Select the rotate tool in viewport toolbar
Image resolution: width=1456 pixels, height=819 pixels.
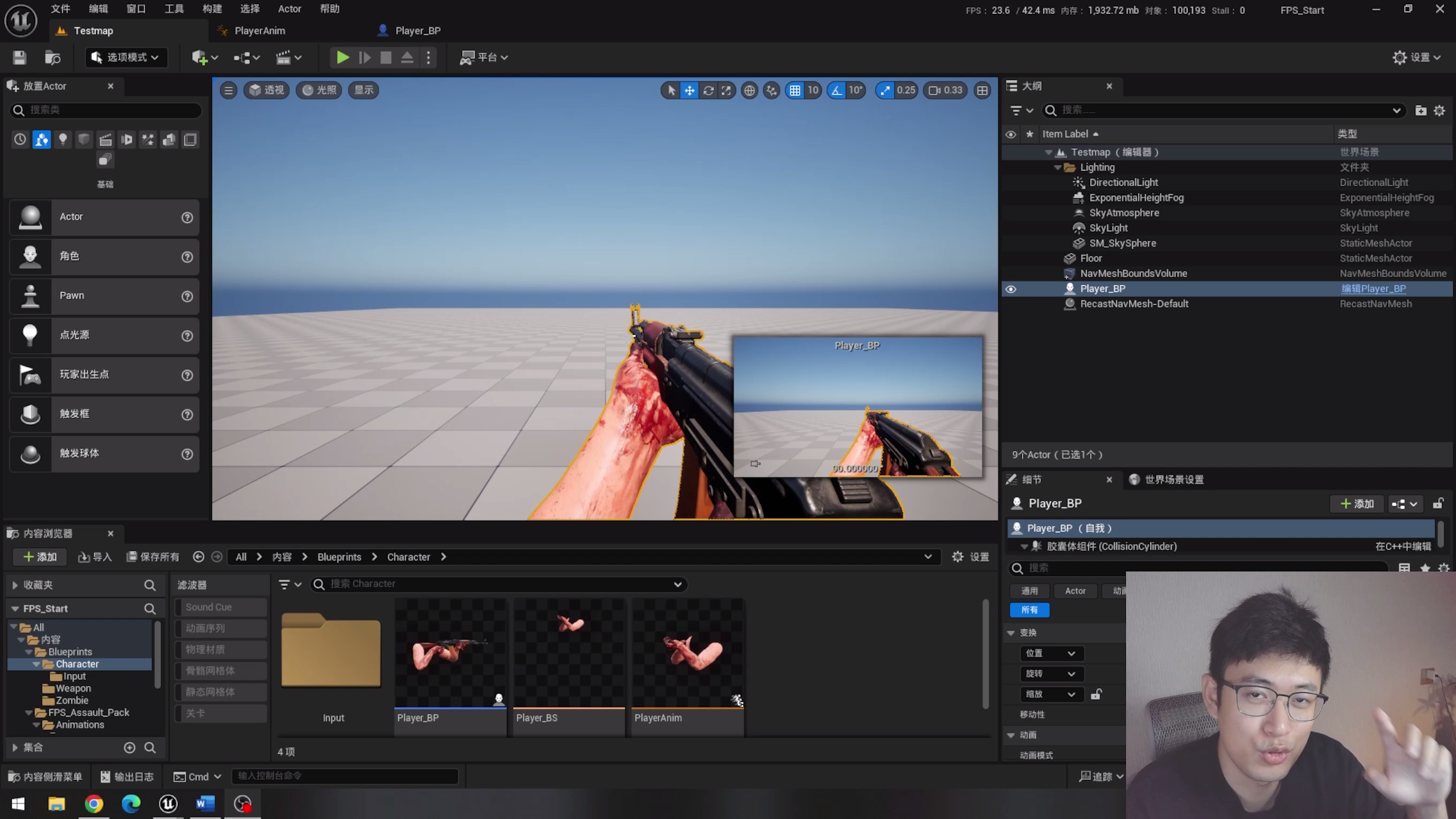point(708,90)
